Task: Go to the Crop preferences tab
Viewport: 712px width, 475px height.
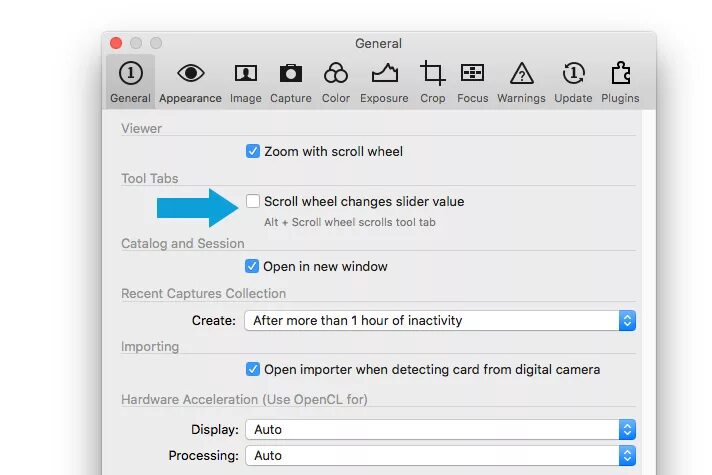Action: coord(432,83)
